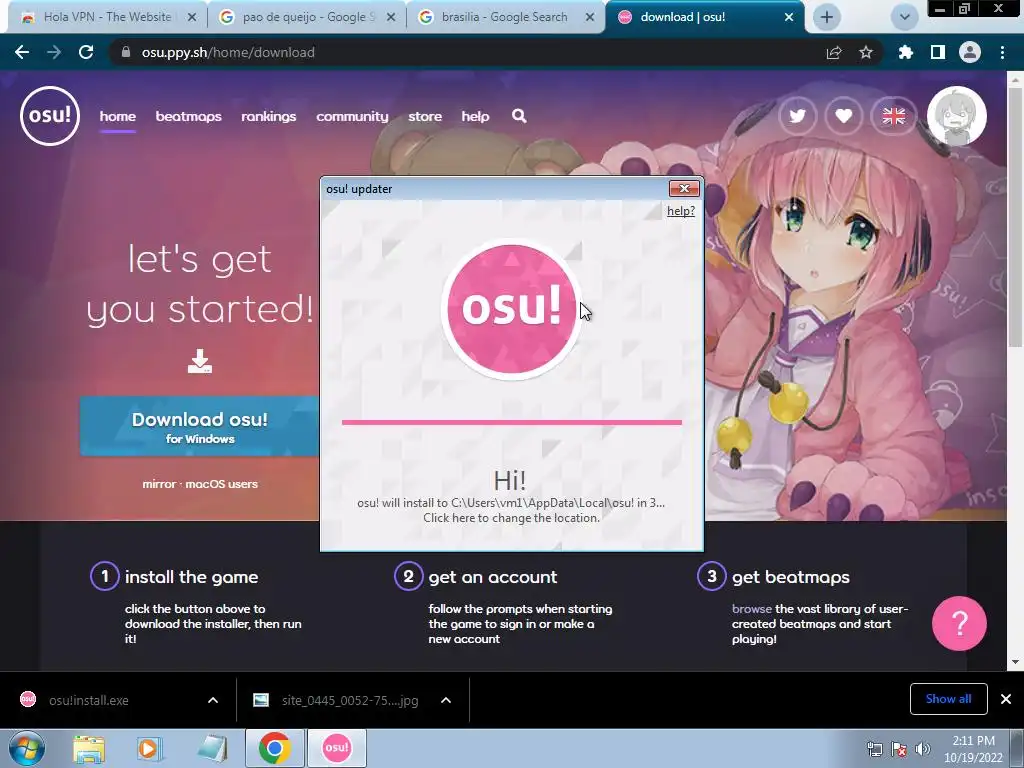Viewport: 1024px width, 768px height.
Task: Go back with the browser back arrow
Action: (22, 52)
